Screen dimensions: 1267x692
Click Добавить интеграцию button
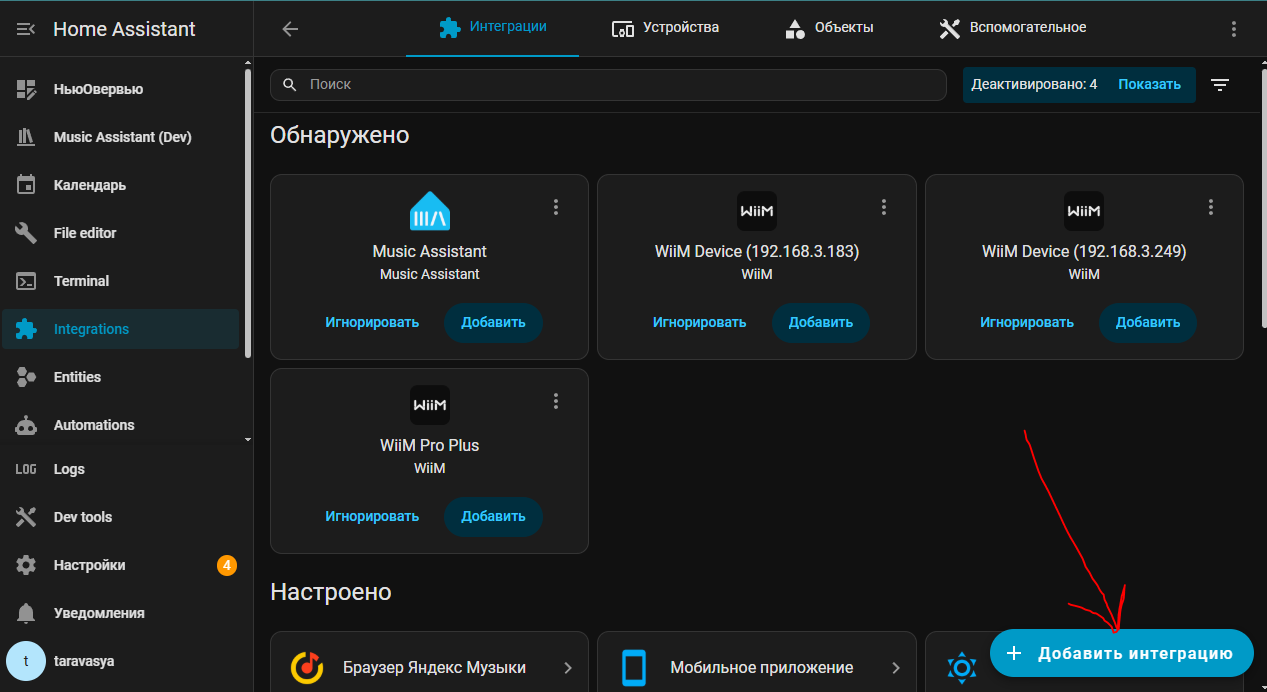(x=1122, y=653)
